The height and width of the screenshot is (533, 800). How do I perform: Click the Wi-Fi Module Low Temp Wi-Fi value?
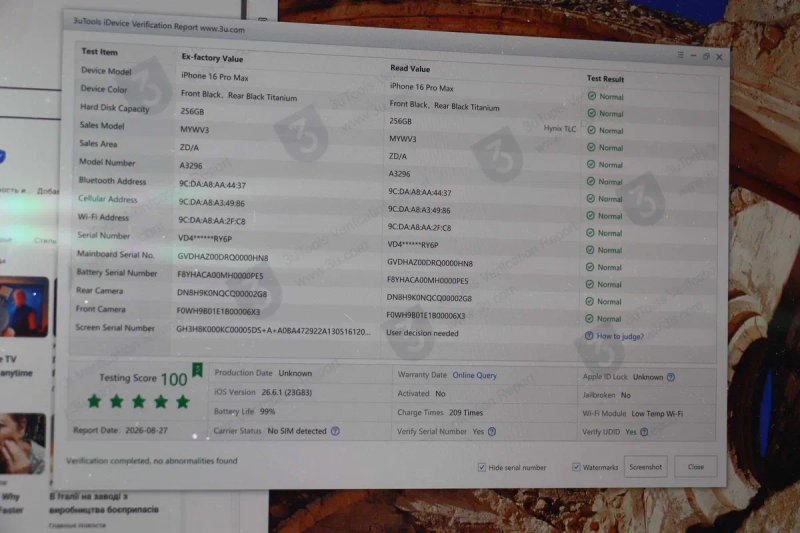[657, 414]
